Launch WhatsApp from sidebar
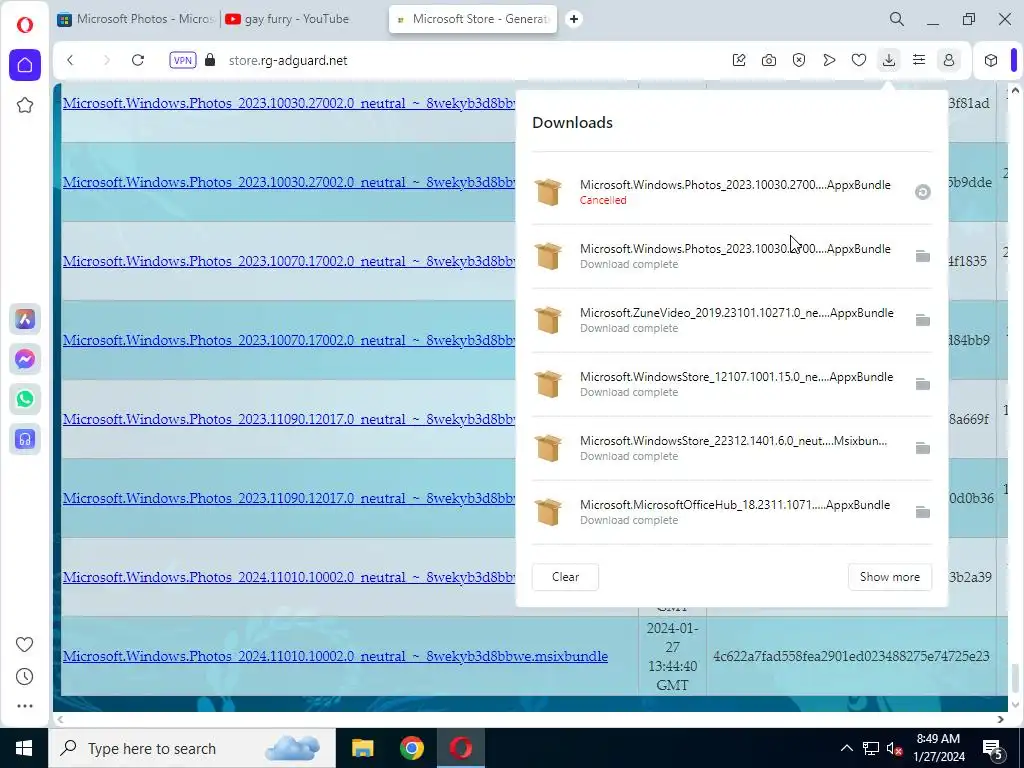1024x768 pixels. coord(25,399)
